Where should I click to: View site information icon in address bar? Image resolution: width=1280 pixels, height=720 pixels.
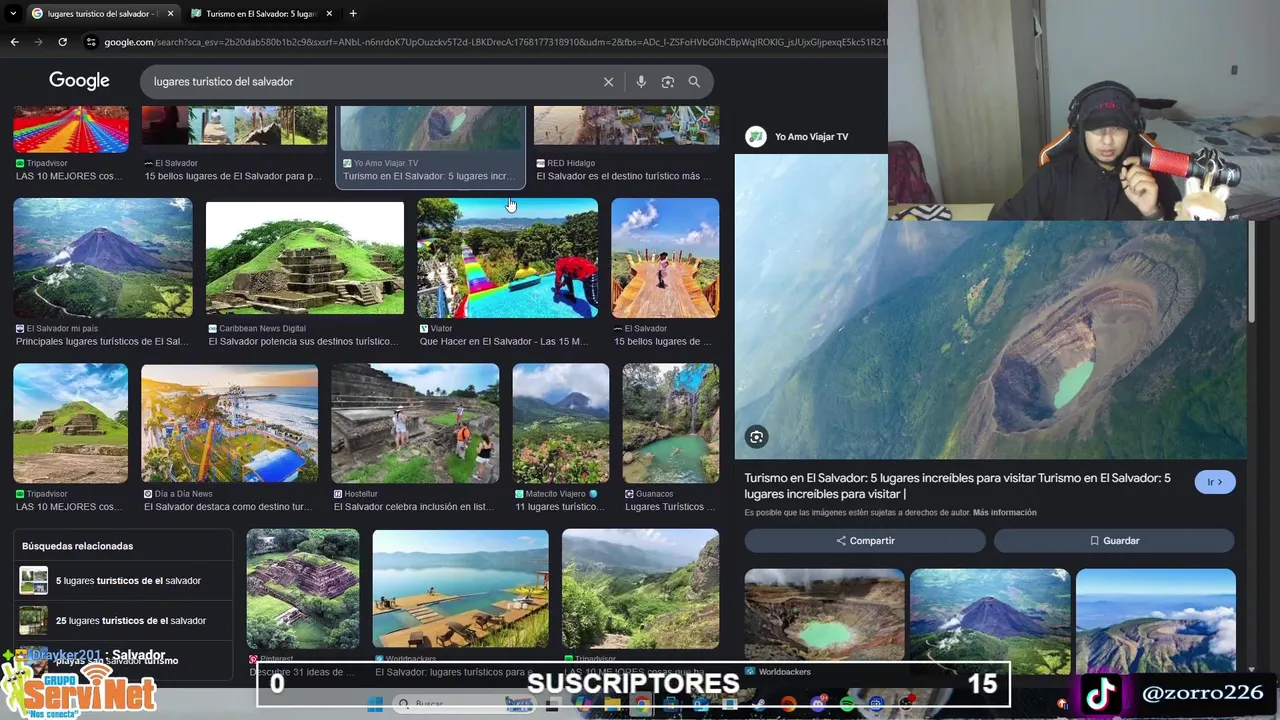[x=91, y=42]
